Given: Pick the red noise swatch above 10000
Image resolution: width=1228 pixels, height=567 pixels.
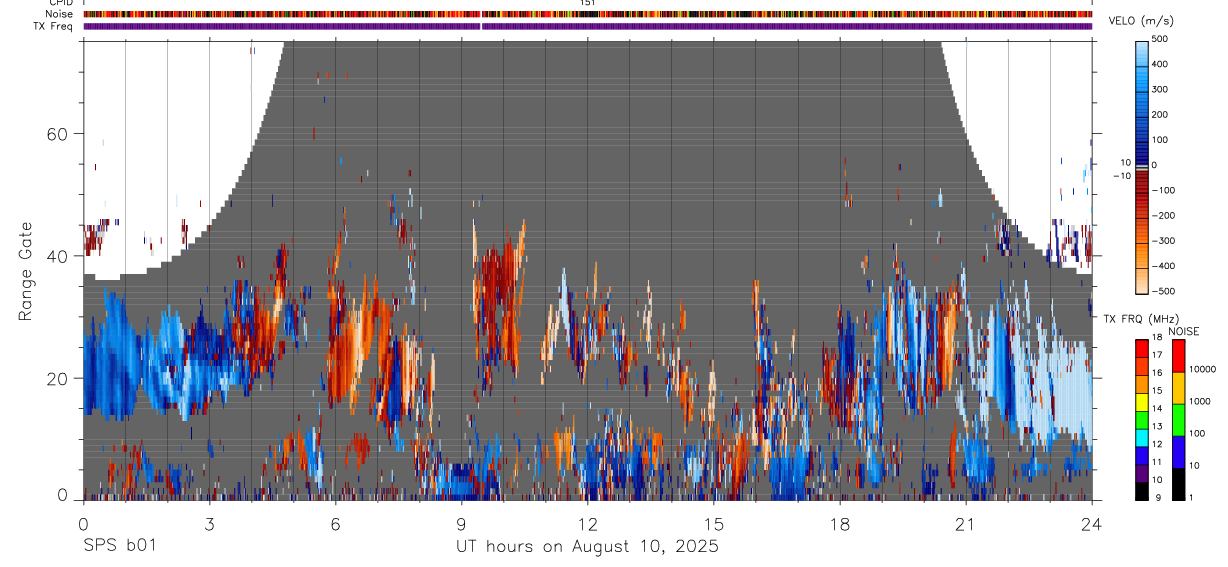Looking at the screenshot, I should click(x=1178, y=356).
